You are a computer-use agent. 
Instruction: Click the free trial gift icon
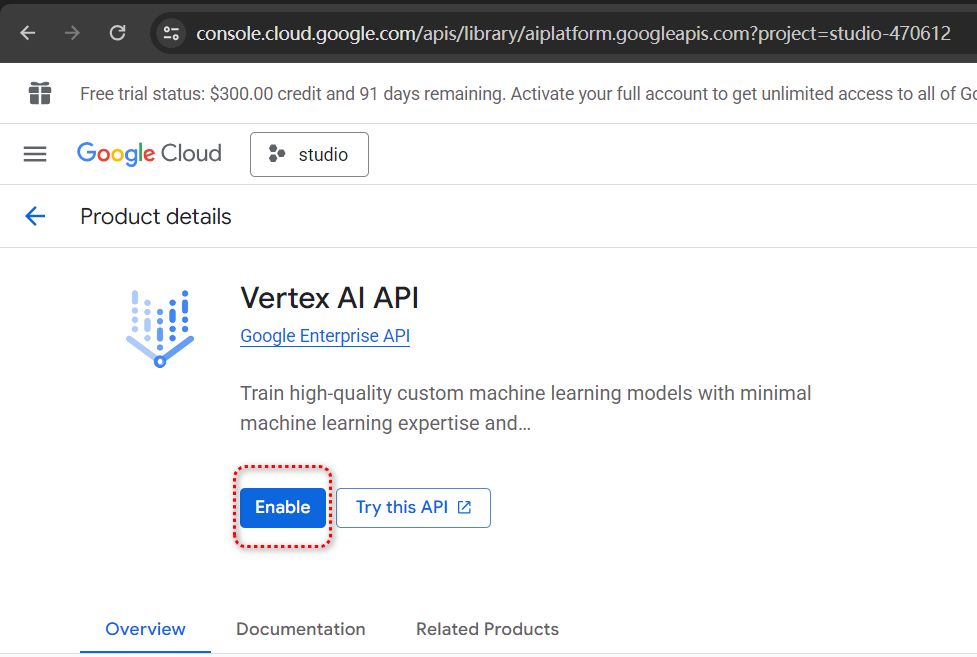coord(40,94)
